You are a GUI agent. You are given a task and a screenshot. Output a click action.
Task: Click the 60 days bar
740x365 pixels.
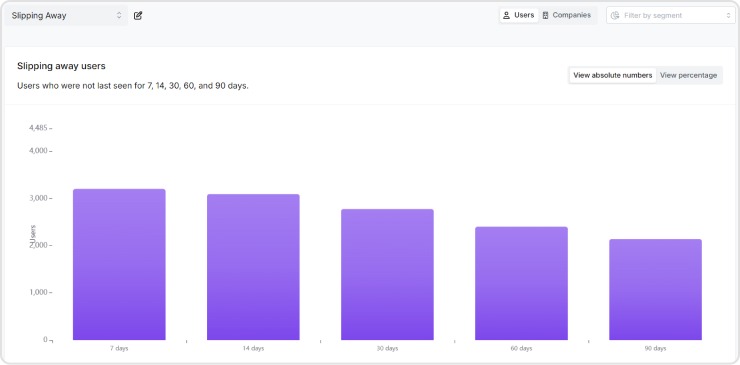click(521, 283)
